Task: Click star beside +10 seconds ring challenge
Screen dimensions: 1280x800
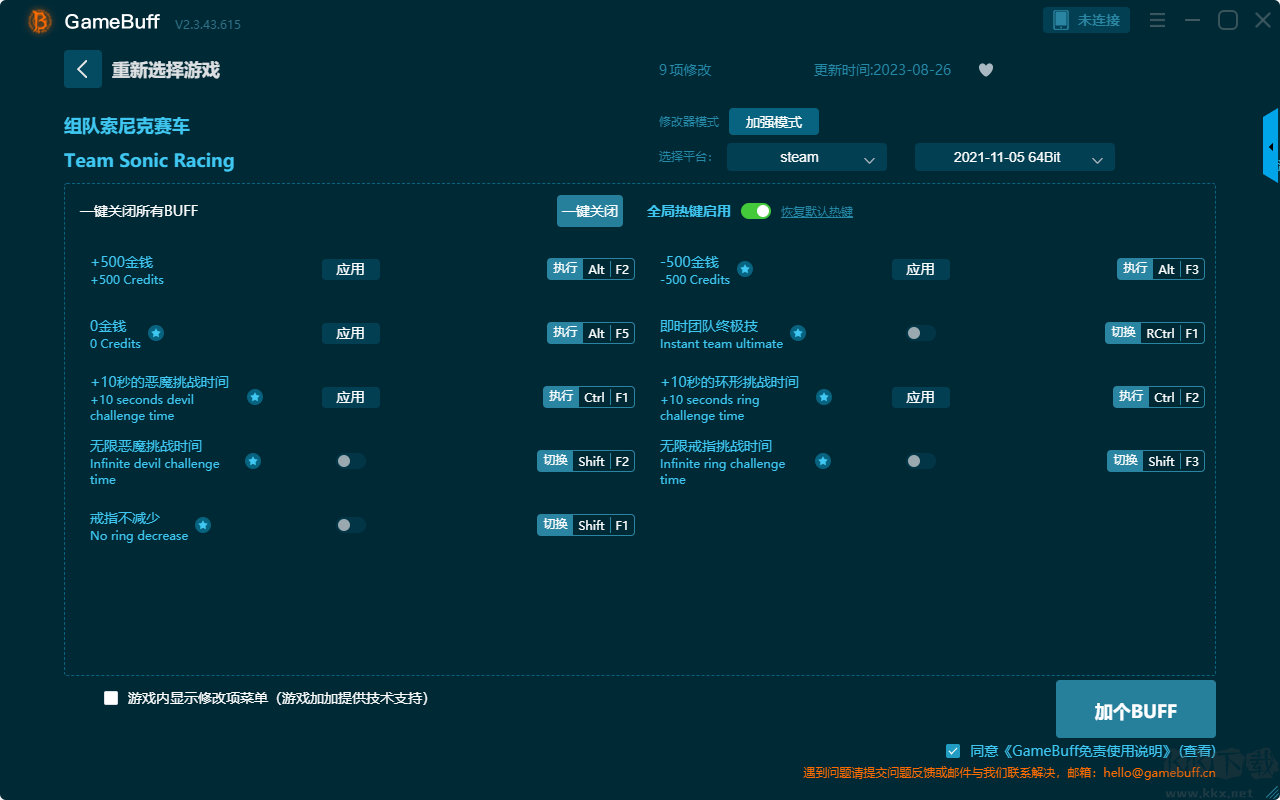Action: pos(824,397)
